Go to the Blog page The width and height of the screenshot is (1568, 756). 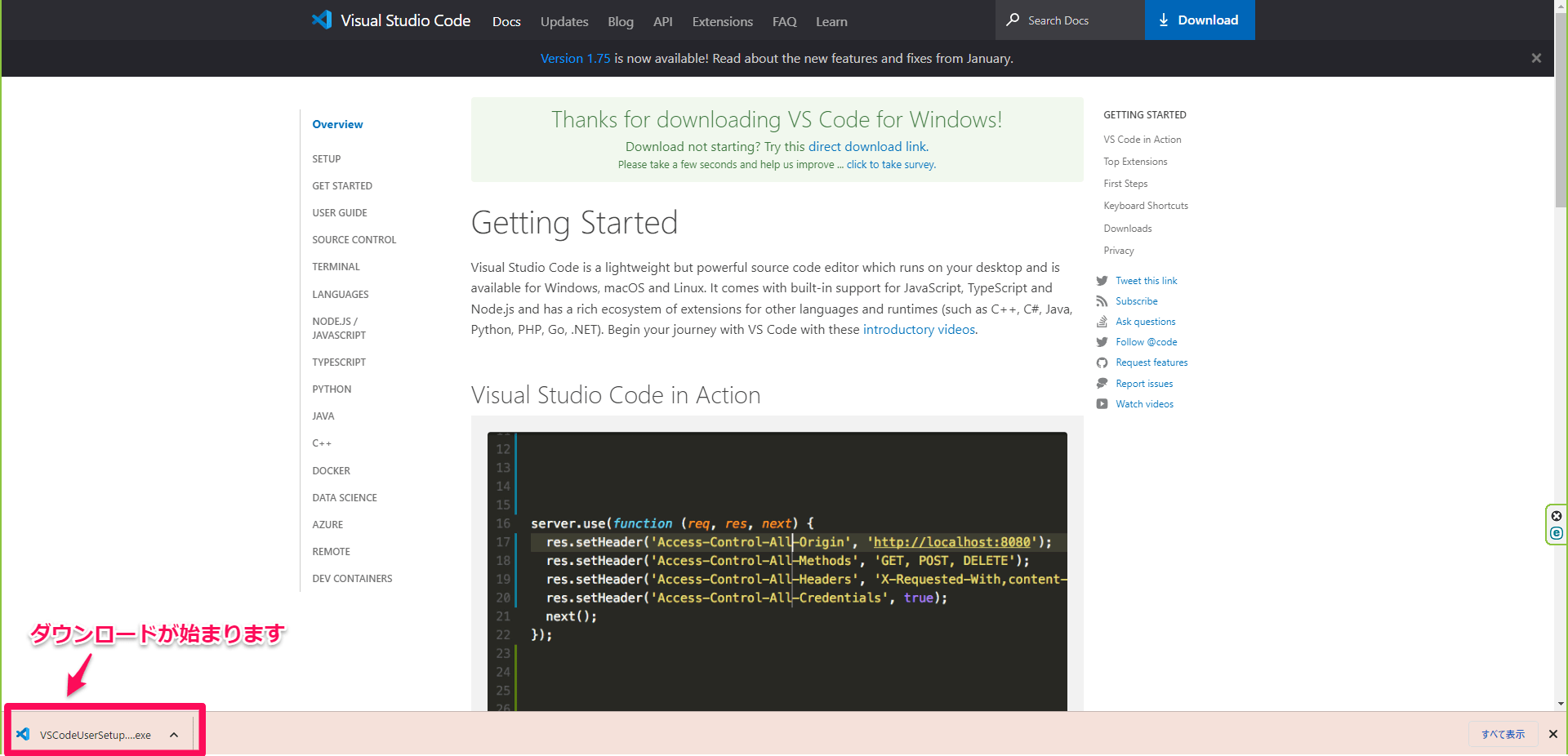621,22
